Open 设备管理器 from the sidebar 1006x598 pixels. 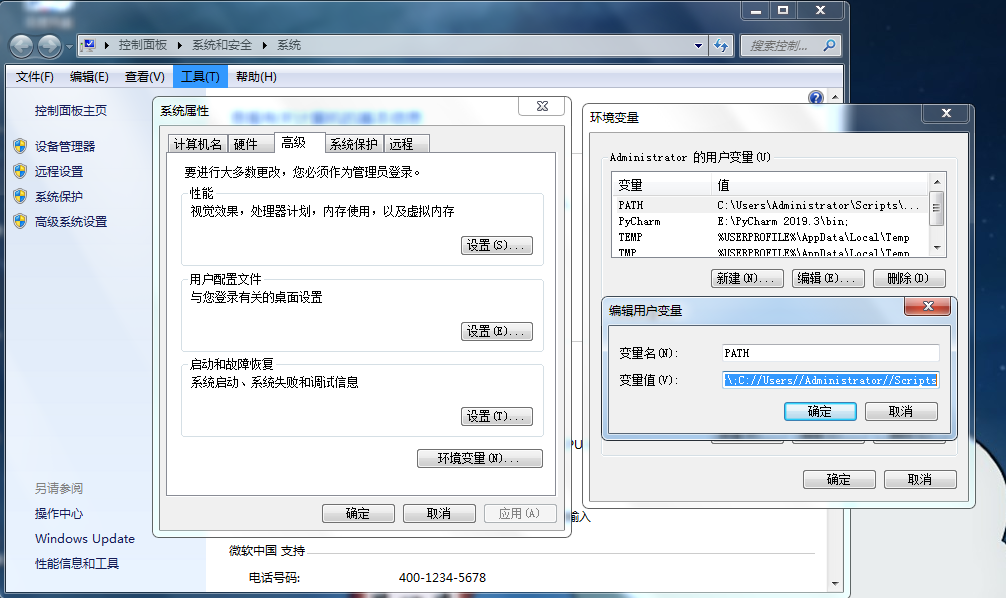coord(62,146)
